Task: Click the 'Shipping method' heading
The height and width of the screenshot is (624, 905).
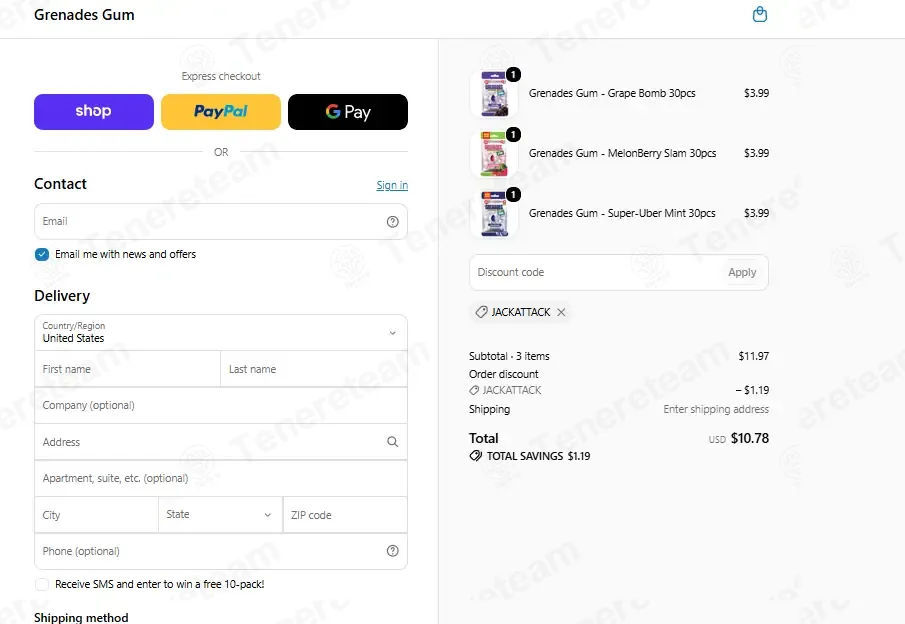Action: (x=81, y=618)
